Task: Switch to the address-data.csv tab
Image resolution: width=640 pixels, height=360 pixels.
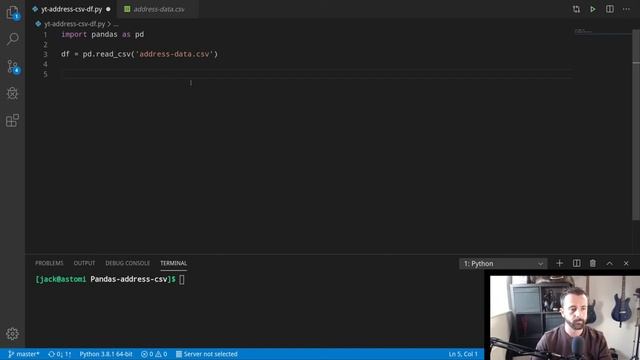Action: click(x=158, y=9)
